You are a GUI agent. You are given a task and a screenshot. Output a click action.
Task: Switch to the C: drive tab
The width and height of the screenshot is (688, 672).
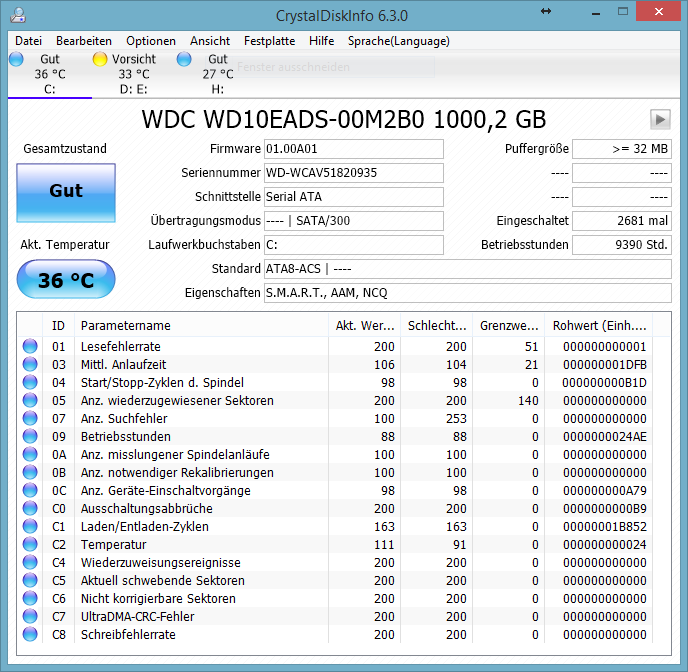pyautogui.click(x=50, y=74)
